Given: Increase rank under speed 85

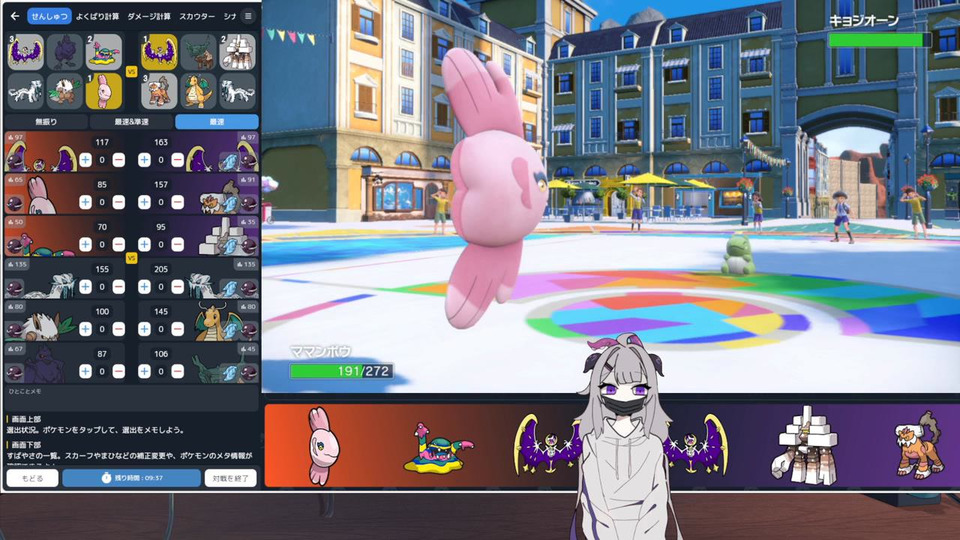Looking at the screenshot, I should [x=85, y=202].
